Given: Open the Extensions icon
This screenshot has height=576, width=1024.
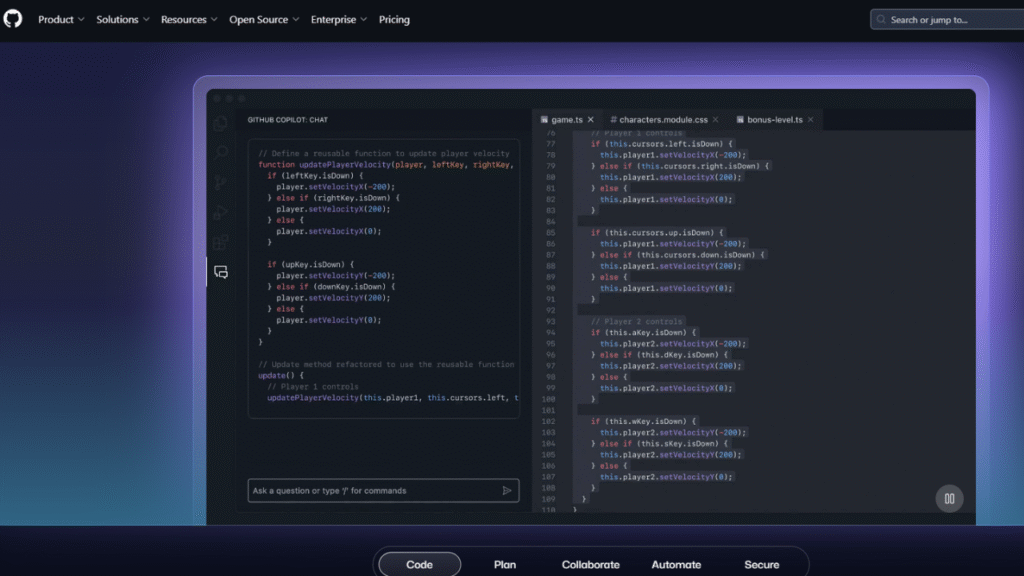Looking at the screenshot, I should click(221, 241).
